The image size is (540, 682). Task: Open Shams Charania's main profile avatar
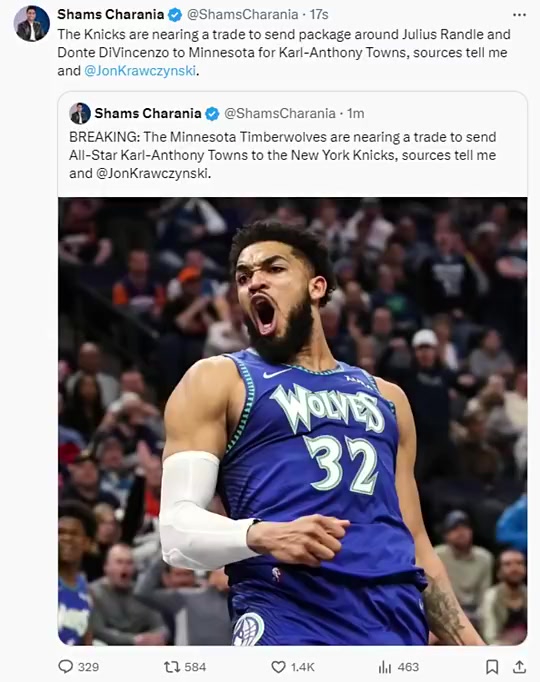pos(32,23)
